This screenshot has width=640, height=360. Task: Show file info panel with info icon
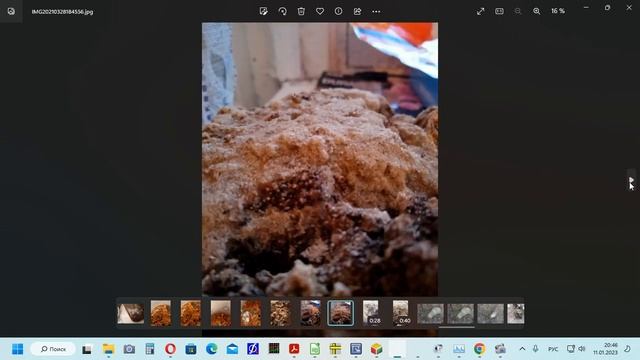pyautogui.click(x=338, y=11)
